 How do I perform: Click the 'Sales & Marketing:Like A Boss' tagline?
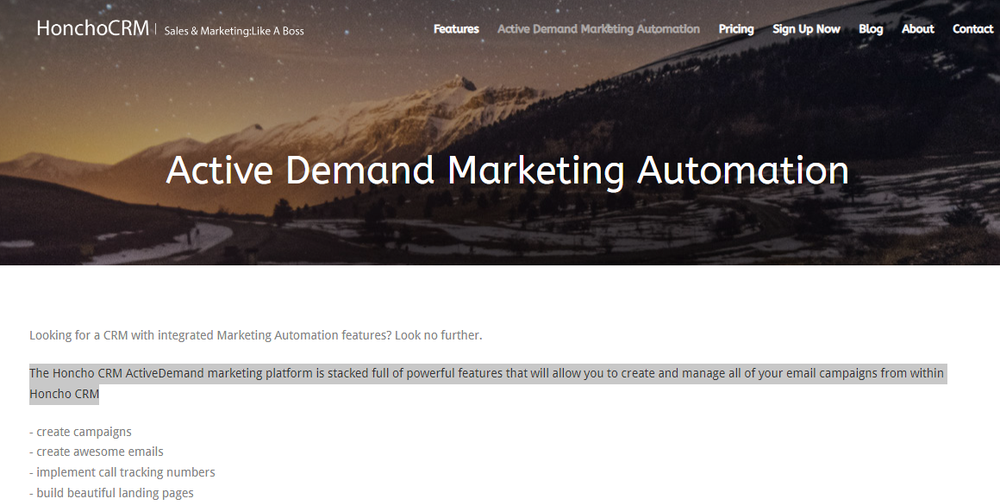234,31
